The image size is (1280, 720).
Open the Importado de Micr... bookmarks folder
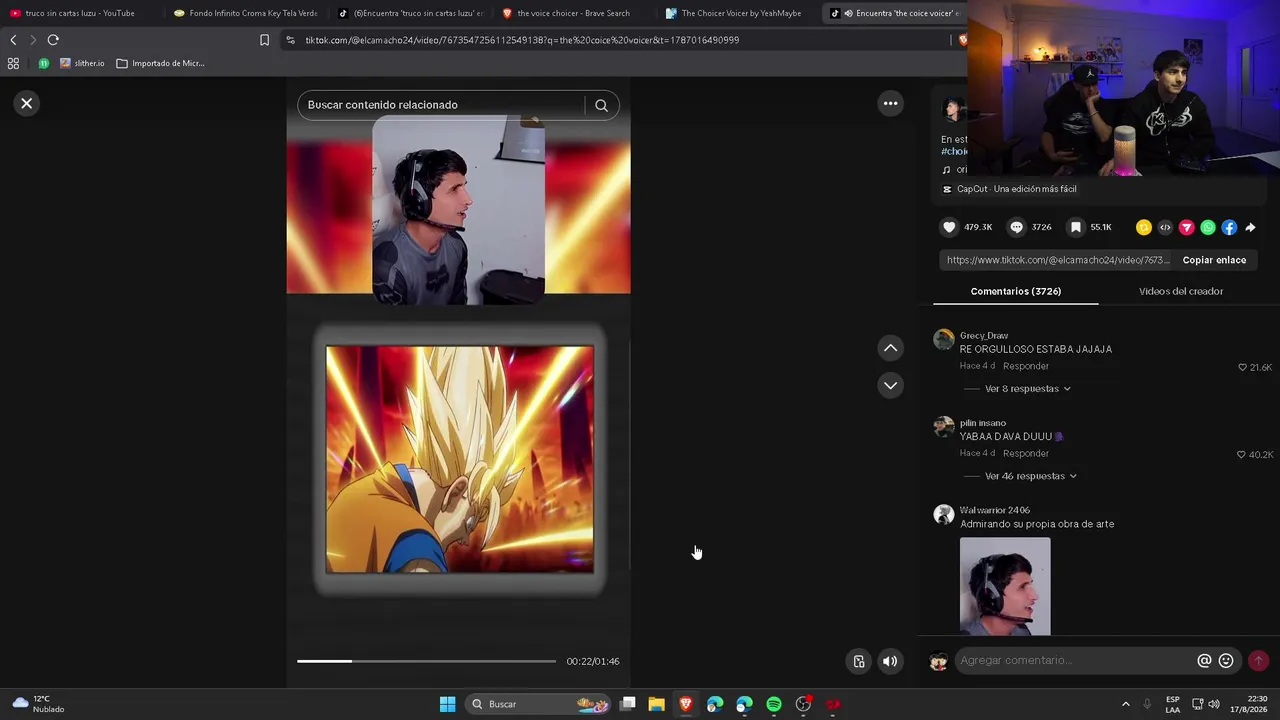coord(160,63)
